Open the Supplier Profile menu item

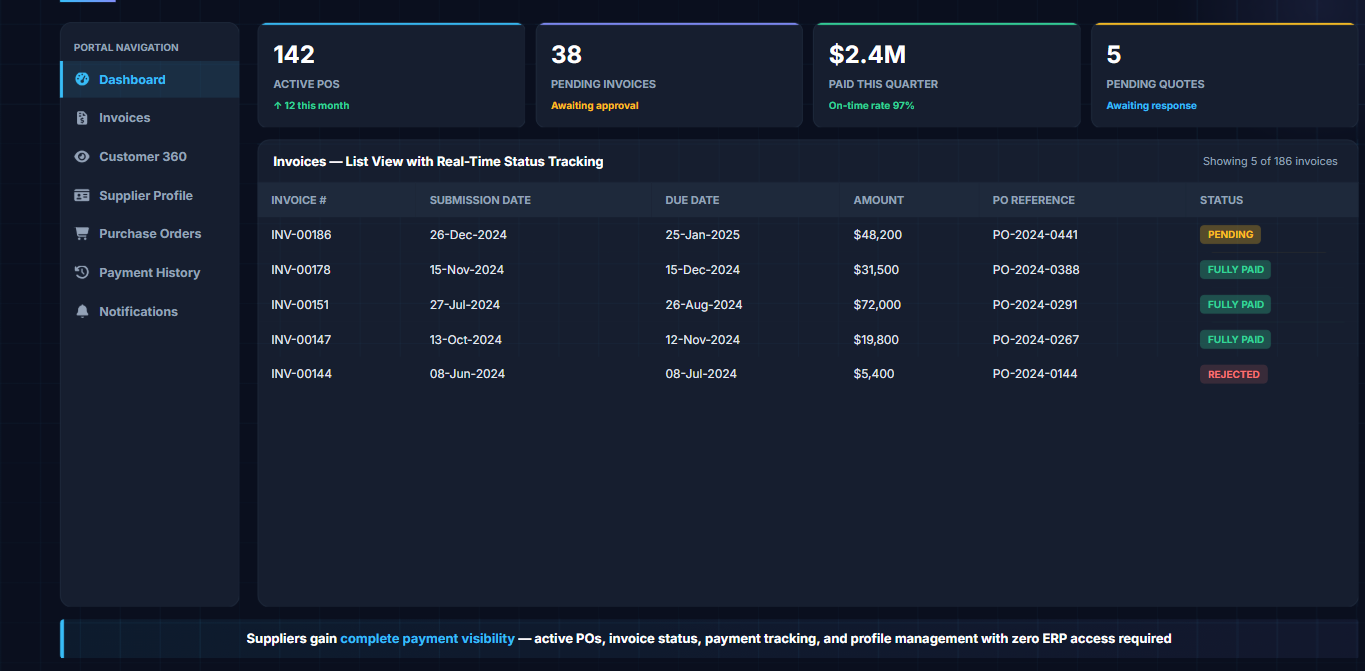149,196
